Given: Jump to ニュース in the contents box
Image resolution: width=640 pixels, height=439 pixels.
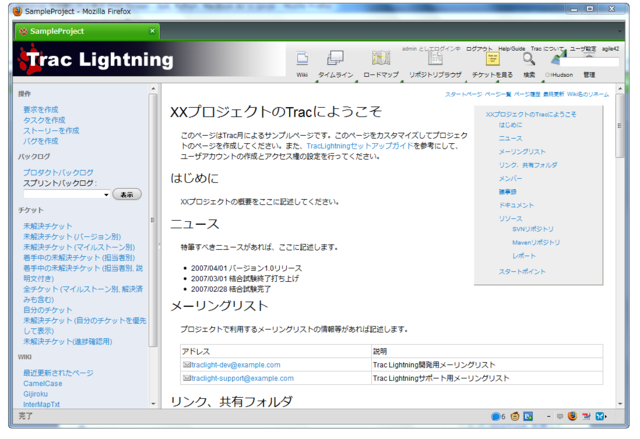Looking at the screenshot, I should [x=510, y=138].
